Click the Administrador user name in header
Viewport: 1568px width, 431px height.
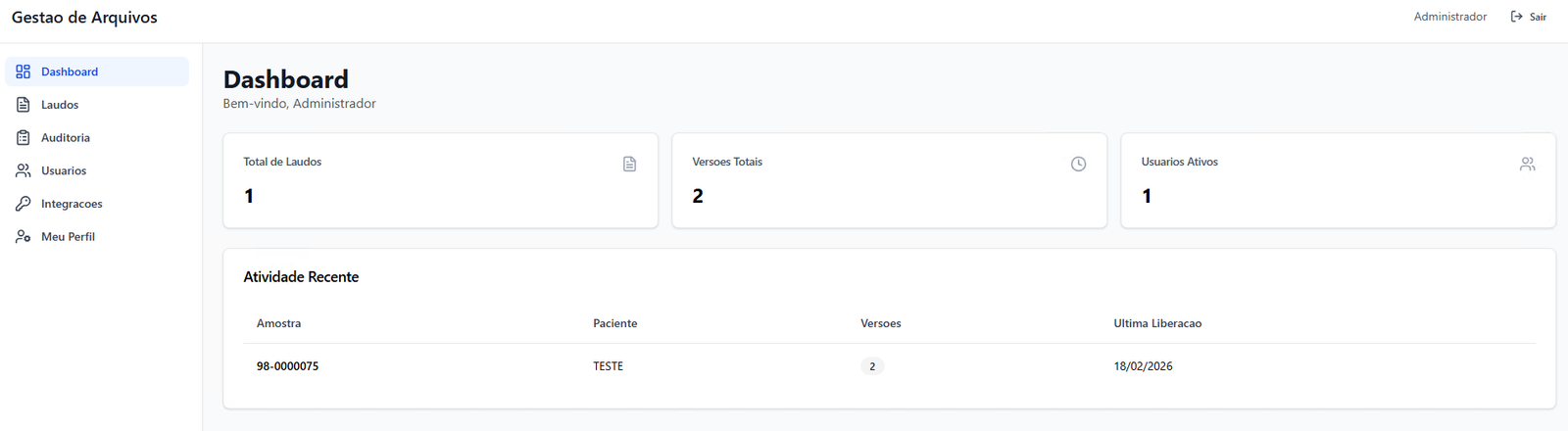click(1449, 17)
